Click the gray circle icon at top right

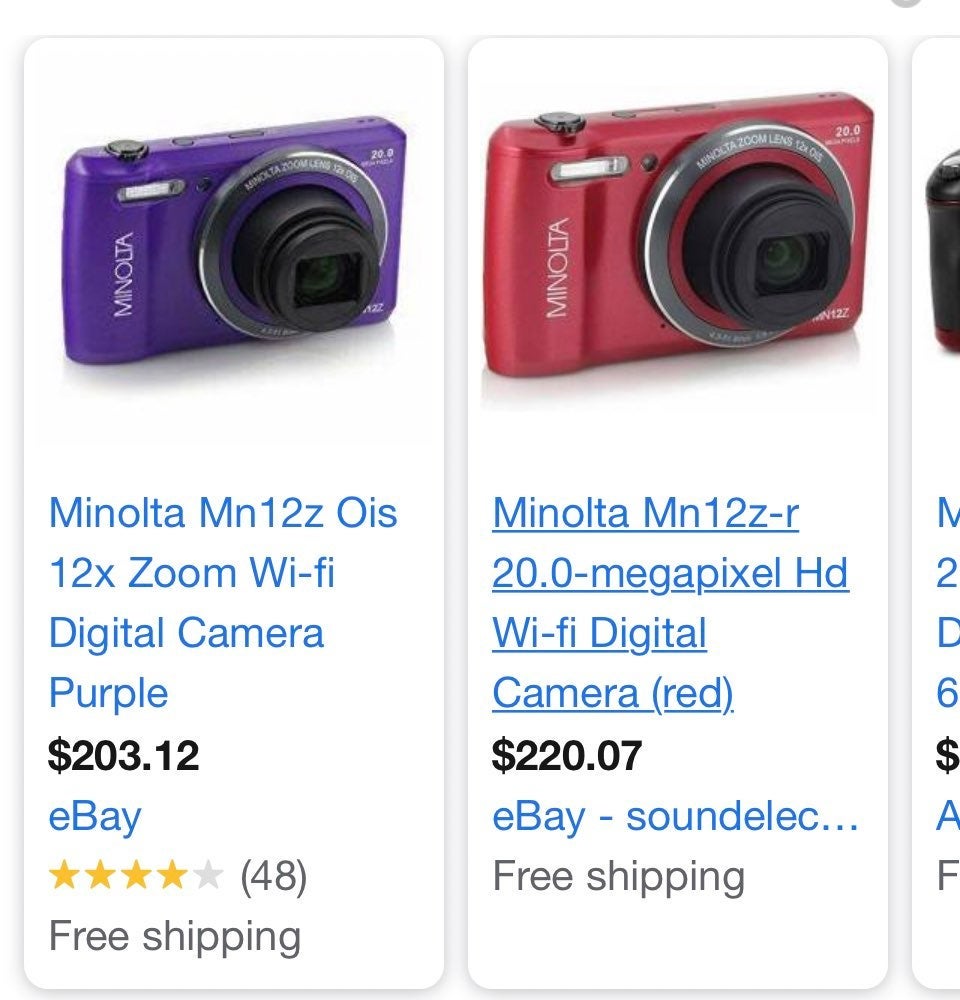click(x=906, y=3)
